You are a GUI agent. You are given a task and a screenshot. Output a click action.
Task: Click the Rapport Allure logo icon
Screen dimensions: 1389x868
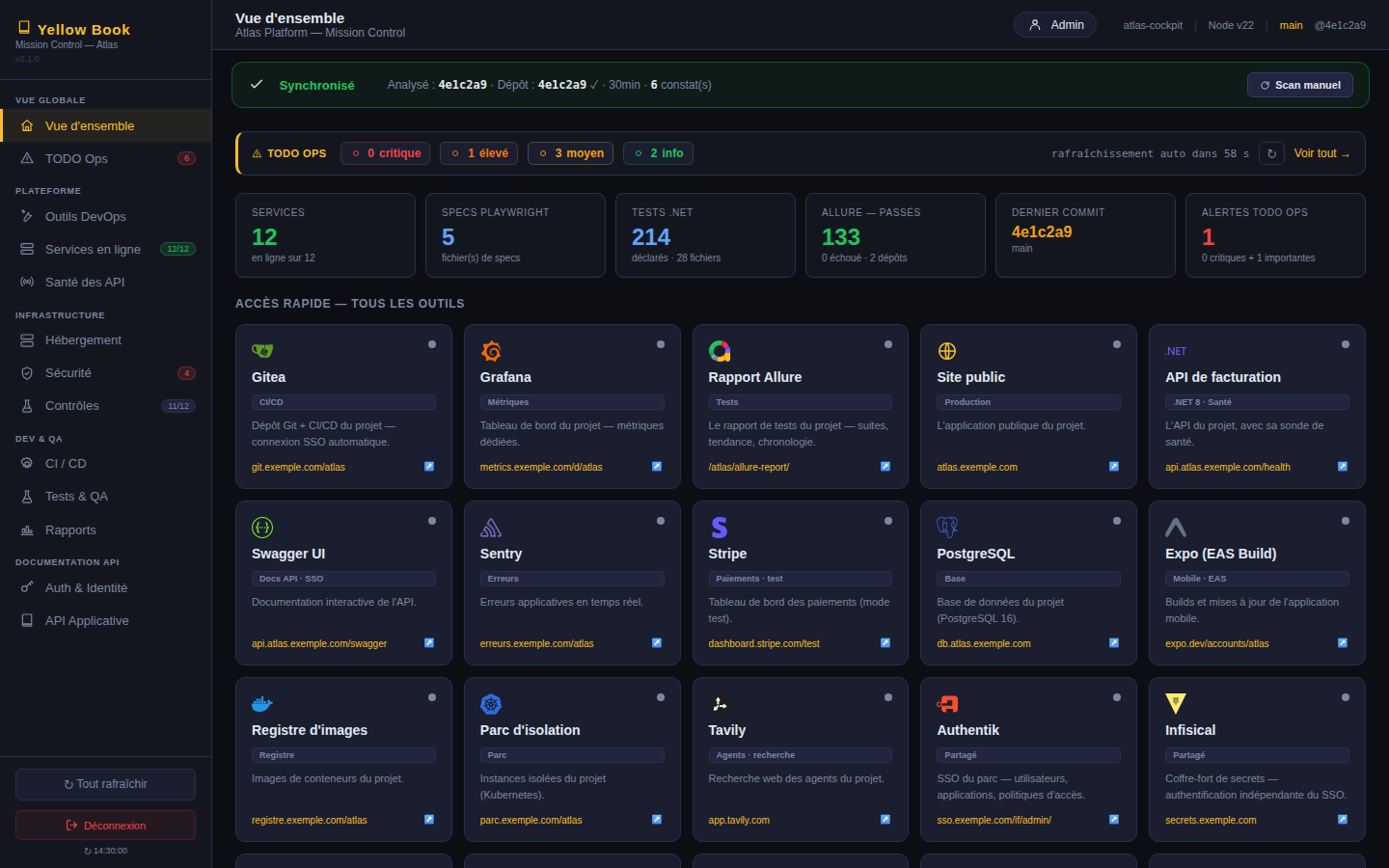(x=720, y=351)
